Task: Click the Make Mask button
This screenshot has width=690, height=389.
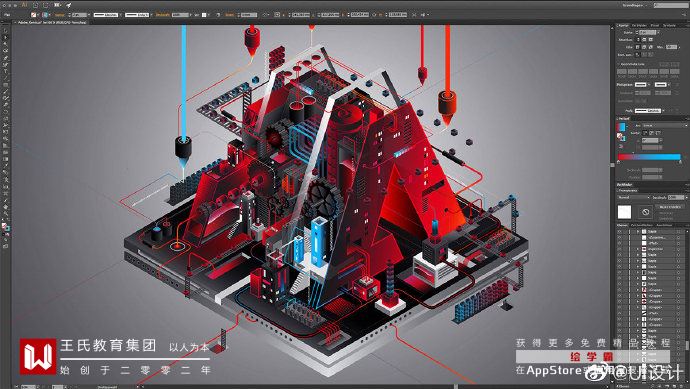Action: [x=670, y=207]
